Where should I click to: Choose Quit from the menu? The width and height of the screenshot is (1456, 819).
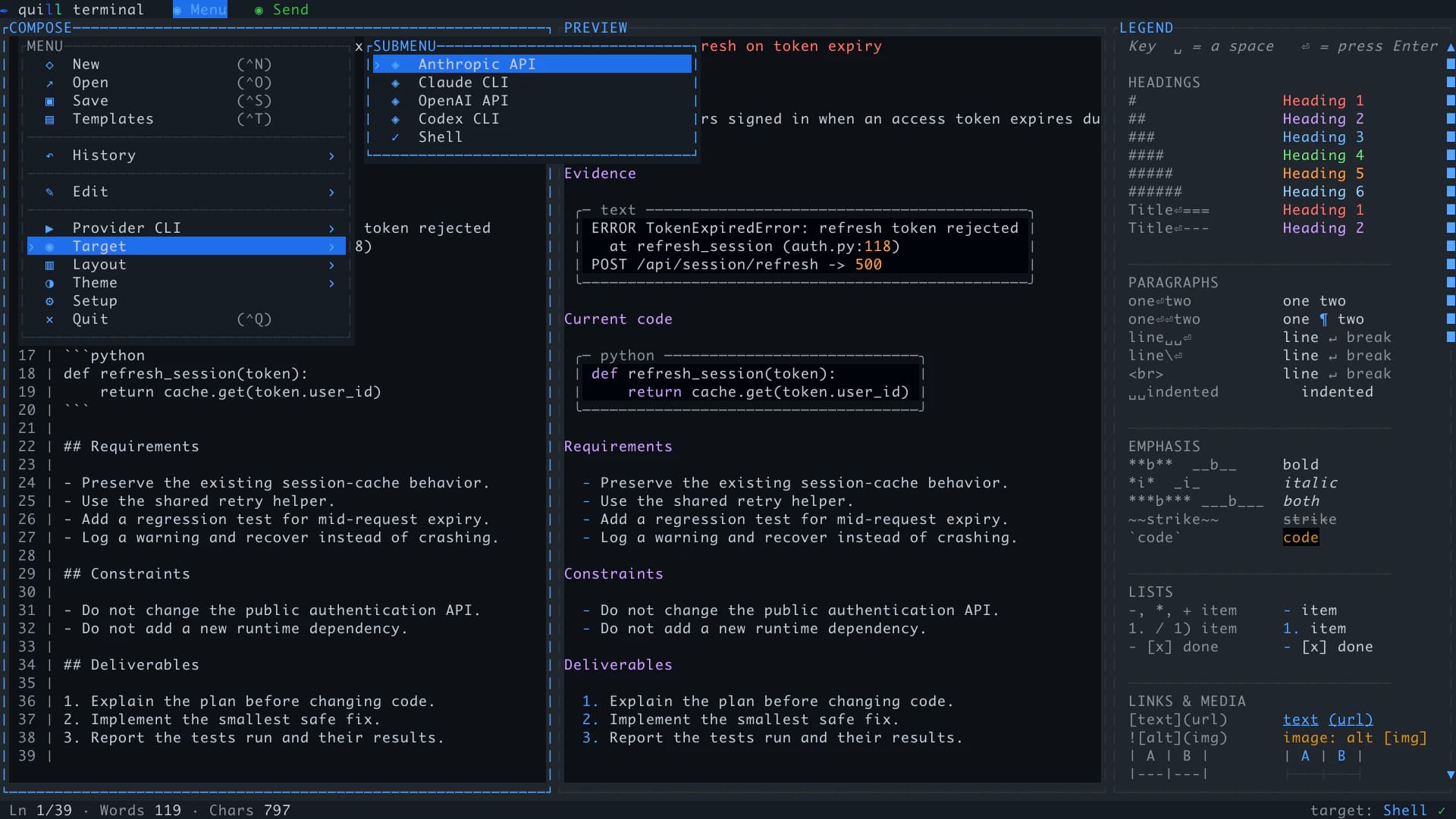(187, 319)
